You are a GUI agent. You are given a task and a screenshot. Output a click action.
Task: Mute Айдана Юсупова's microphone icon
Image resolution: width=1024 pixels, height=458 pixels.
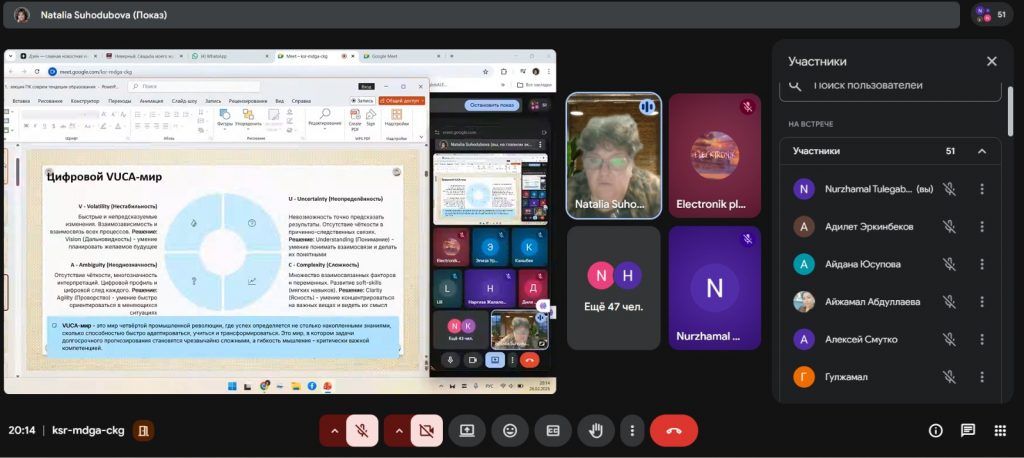pos(949,264)
